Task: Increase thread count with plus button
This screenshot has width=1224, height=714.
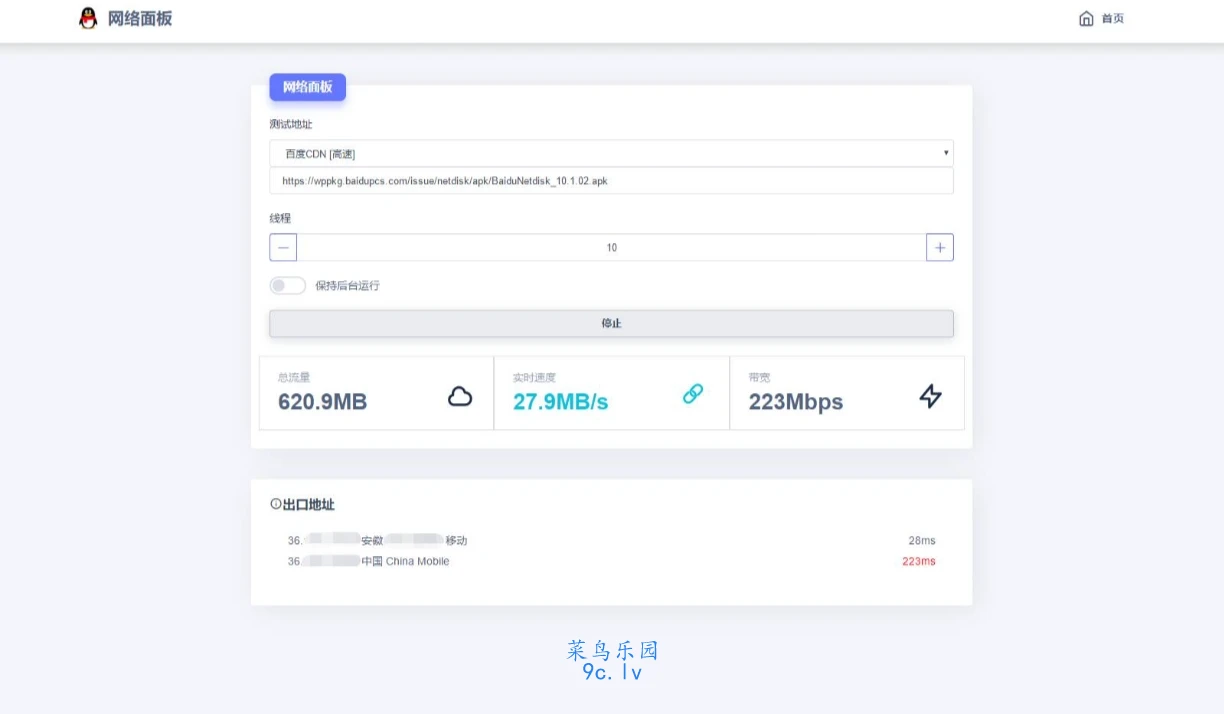Action: pos(940,247)
